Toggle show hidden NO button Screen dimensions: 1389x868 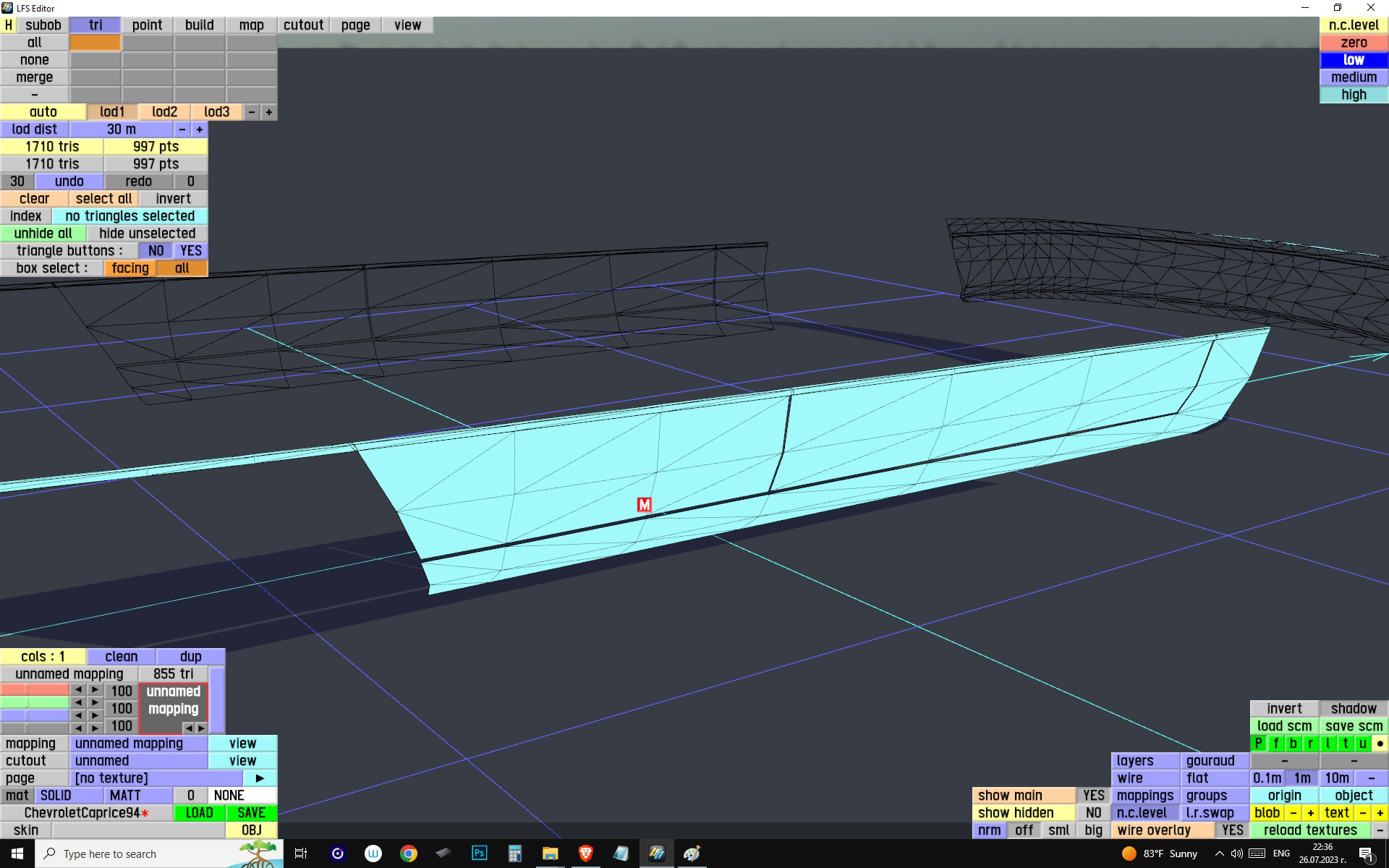(x=1093, y=812)
